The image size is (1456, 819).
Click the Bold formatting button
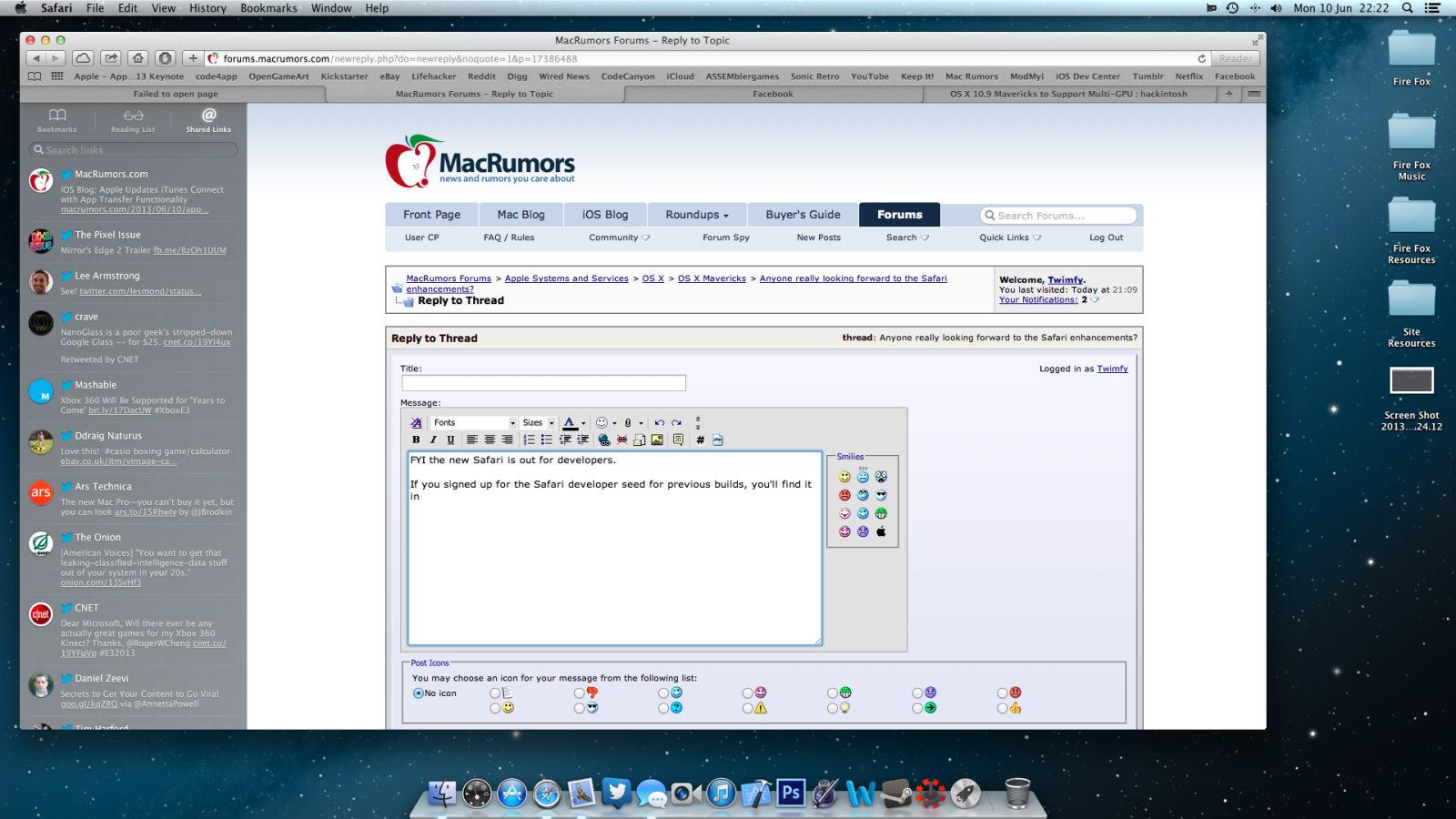click(416, 440)
